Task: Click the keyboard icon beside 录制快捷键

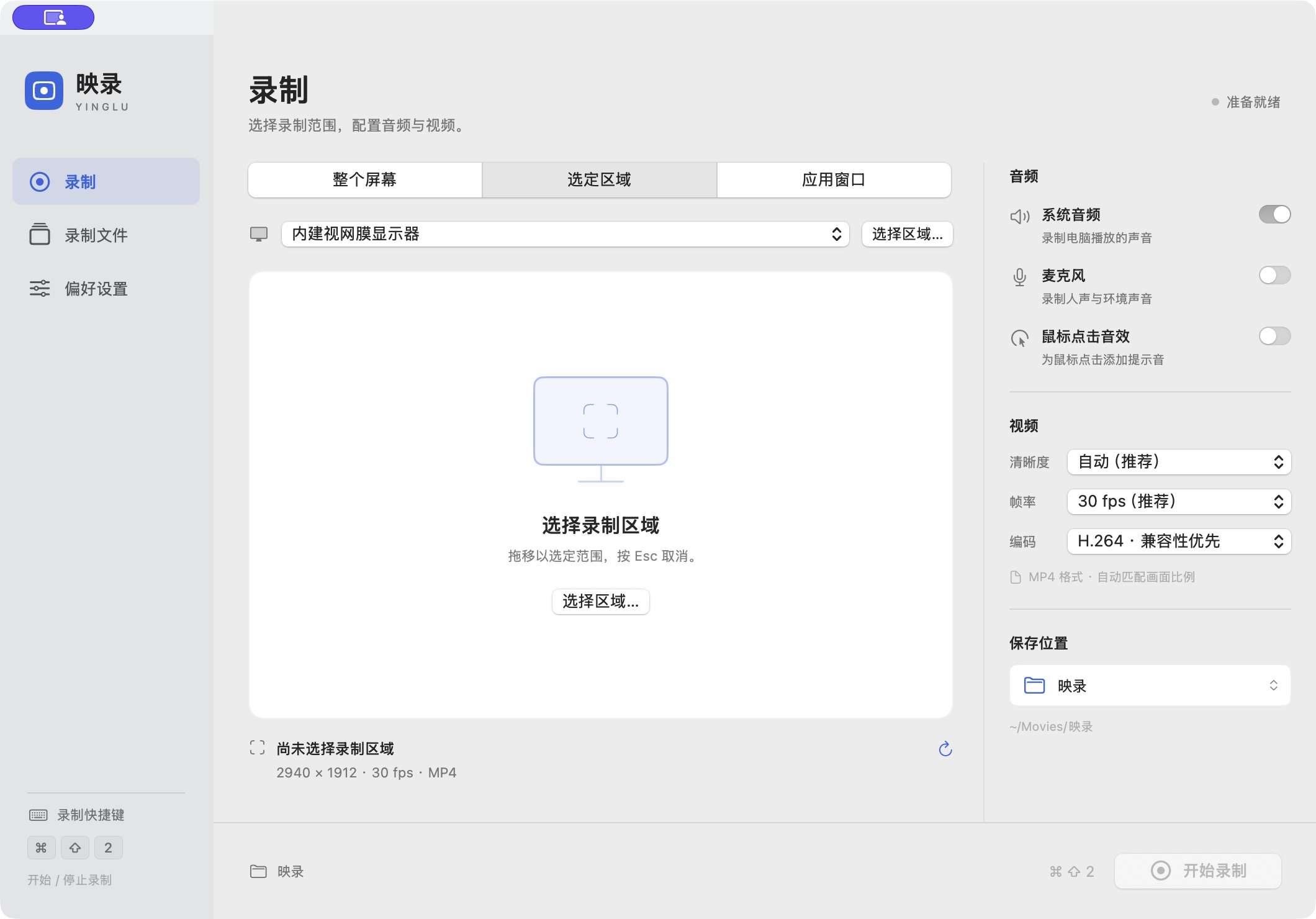Action: [38, 815]
